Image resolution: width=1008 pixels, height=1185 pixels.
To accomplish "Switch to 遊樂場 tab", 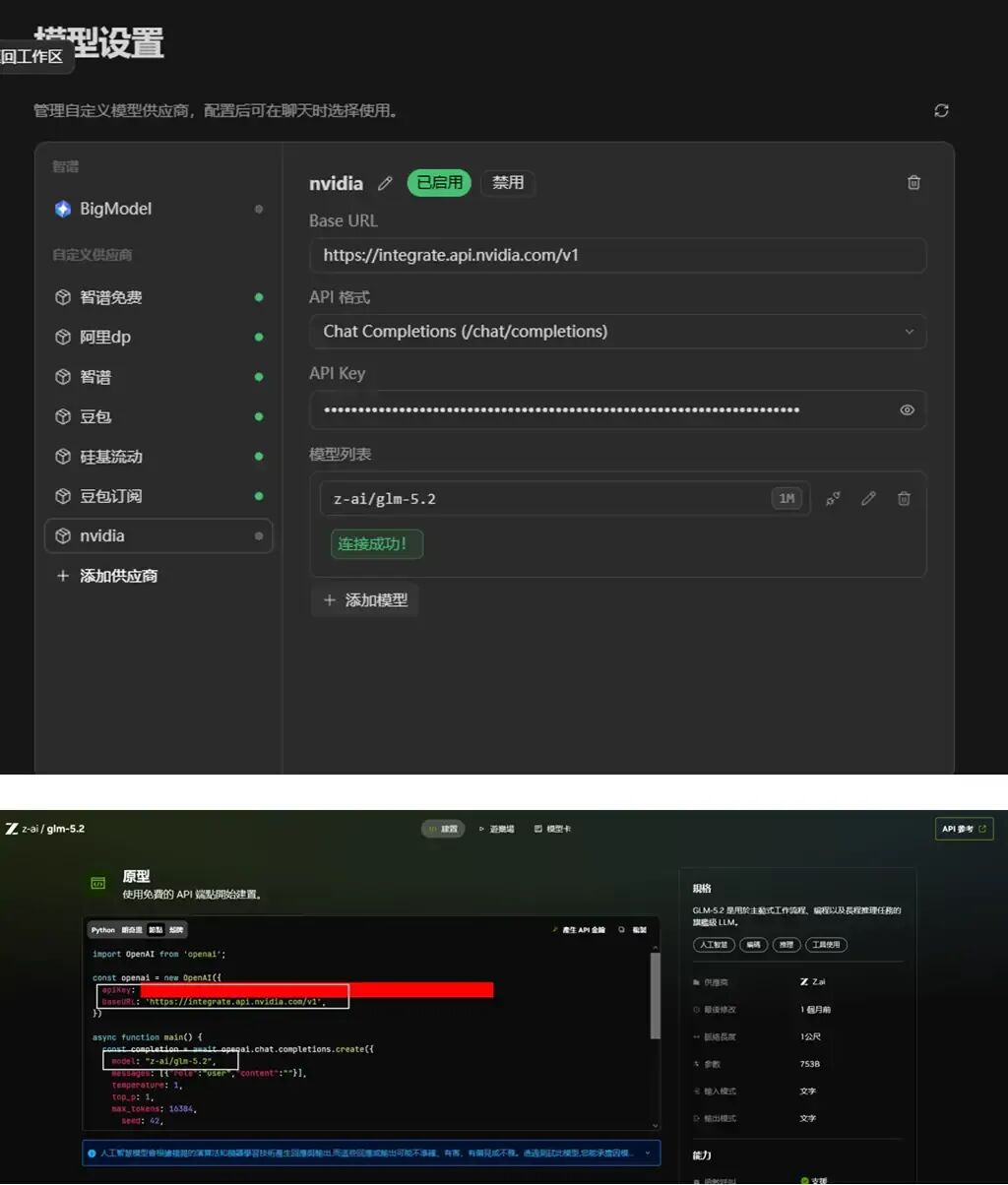I will click(x=496, y=829).
